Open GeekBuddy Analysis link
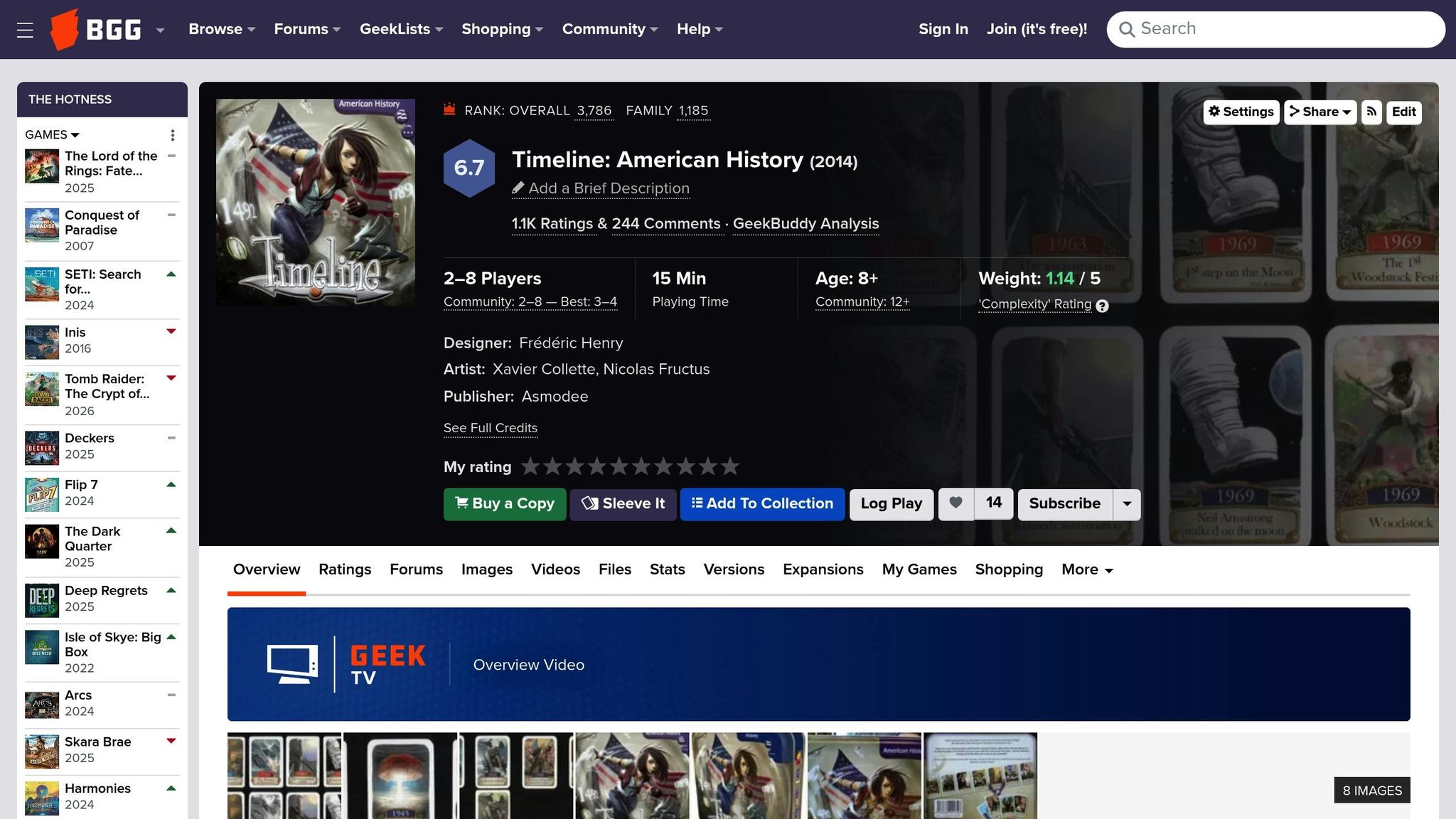1456x819 pixels. [805, 224]
